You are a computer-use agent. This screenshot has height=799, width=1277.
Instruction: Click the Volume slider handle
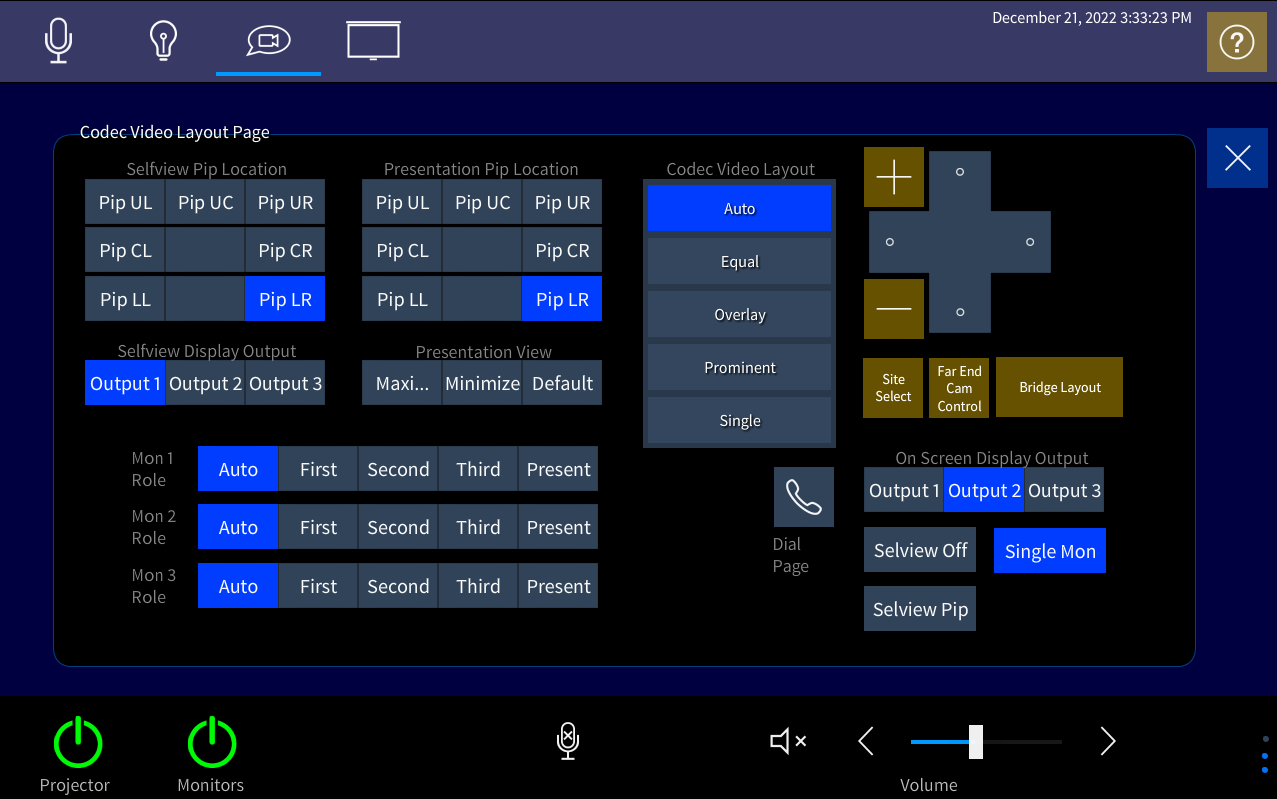coord(974,741)
